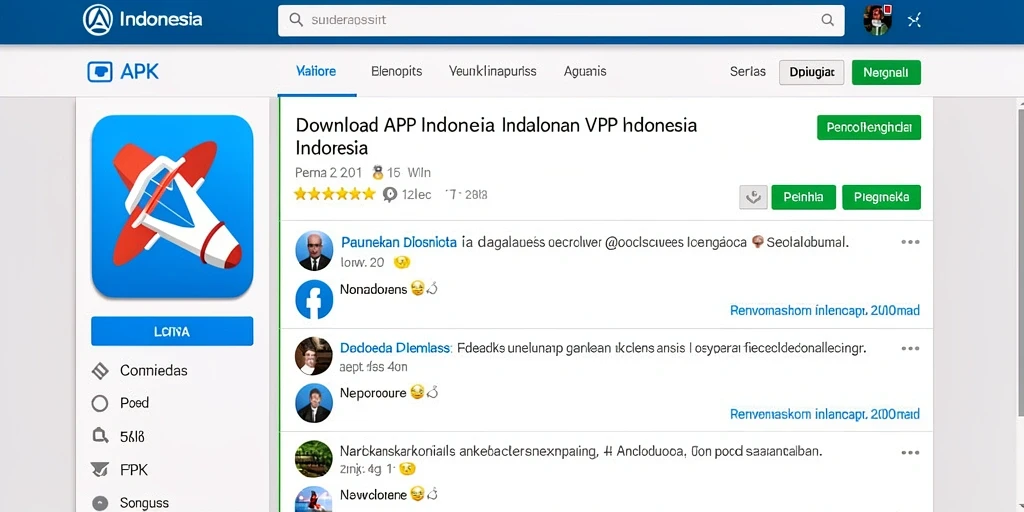Open the three-dot menu on Paunekan Diosniota comment

[x=910, y=242]
